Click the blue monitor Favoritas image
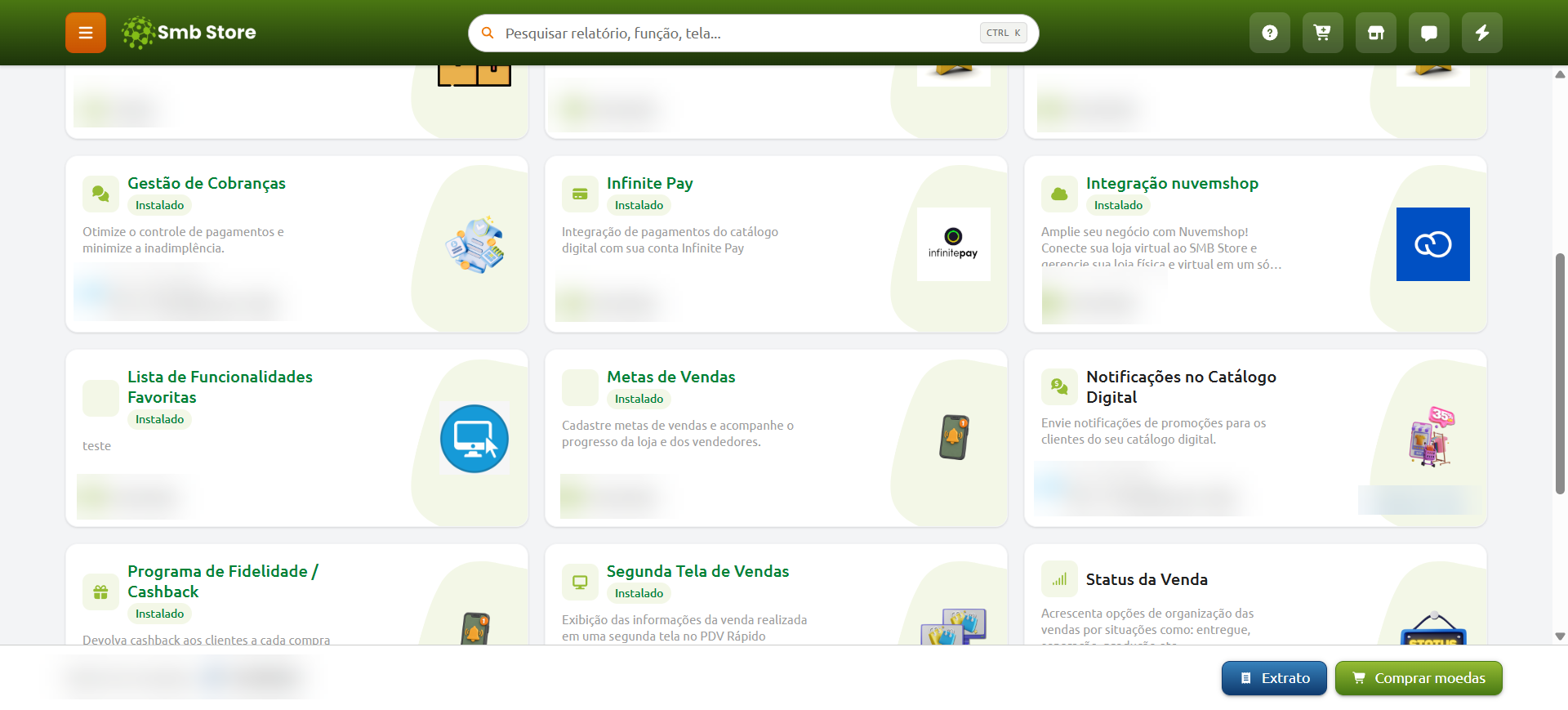 (x=474, y=439)
